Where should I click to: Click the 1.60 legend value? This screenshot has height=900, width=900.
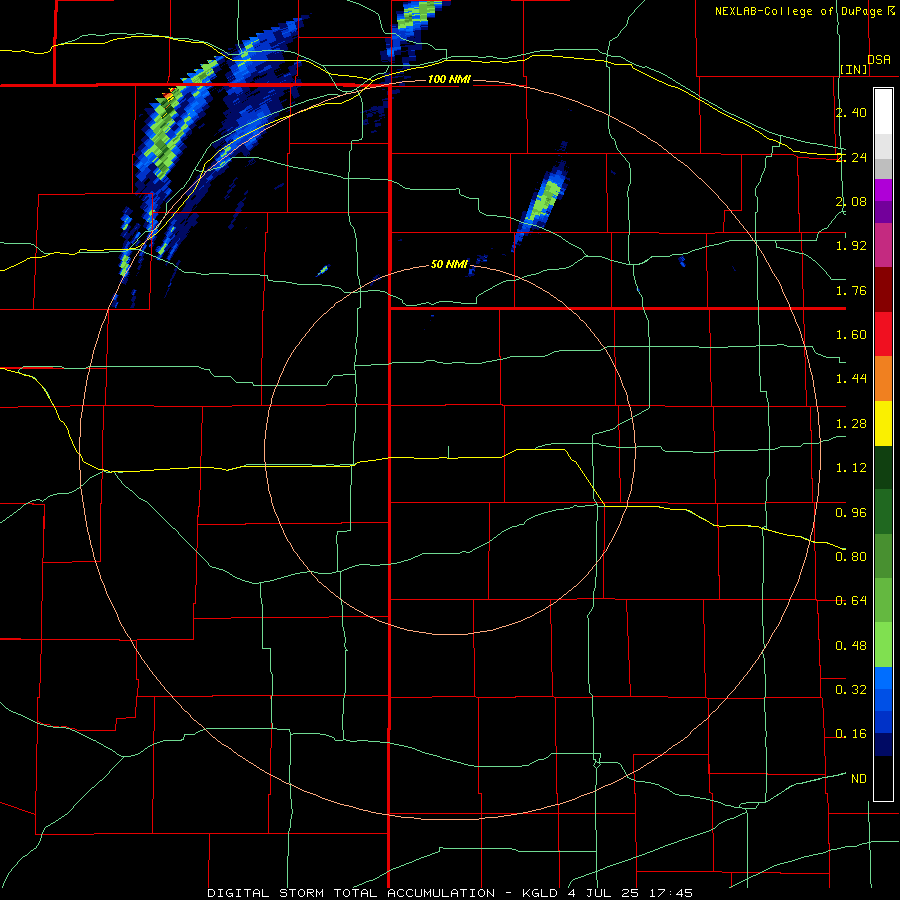point(851,335)
